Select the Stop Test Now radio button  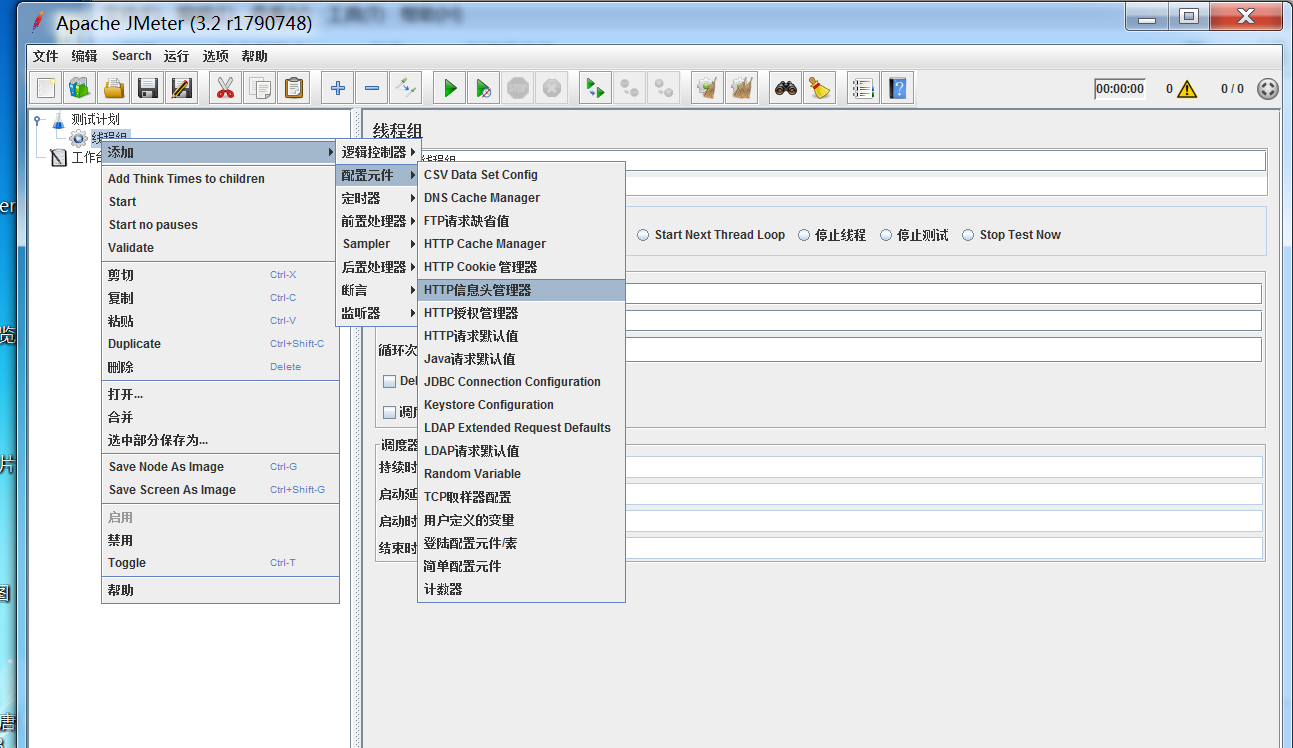tap(968, 235)
